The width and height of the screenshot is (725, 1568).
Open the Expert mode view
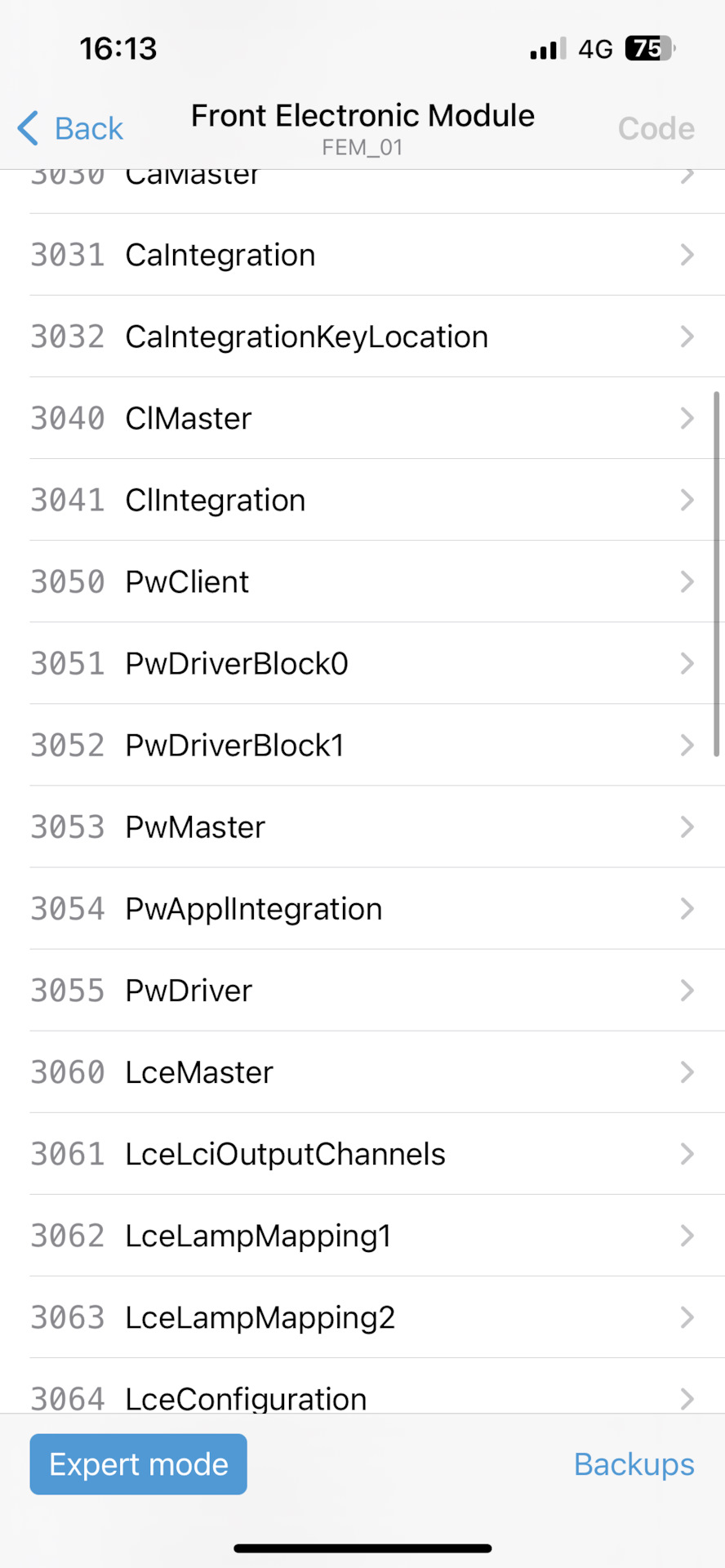tap(138, 1464)
